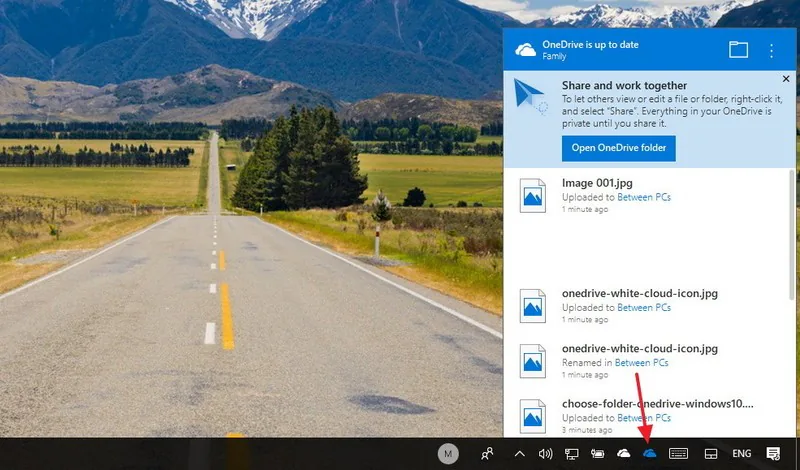Click the white cloud icon in OneDrive header
800x470 pixels.
526,50
